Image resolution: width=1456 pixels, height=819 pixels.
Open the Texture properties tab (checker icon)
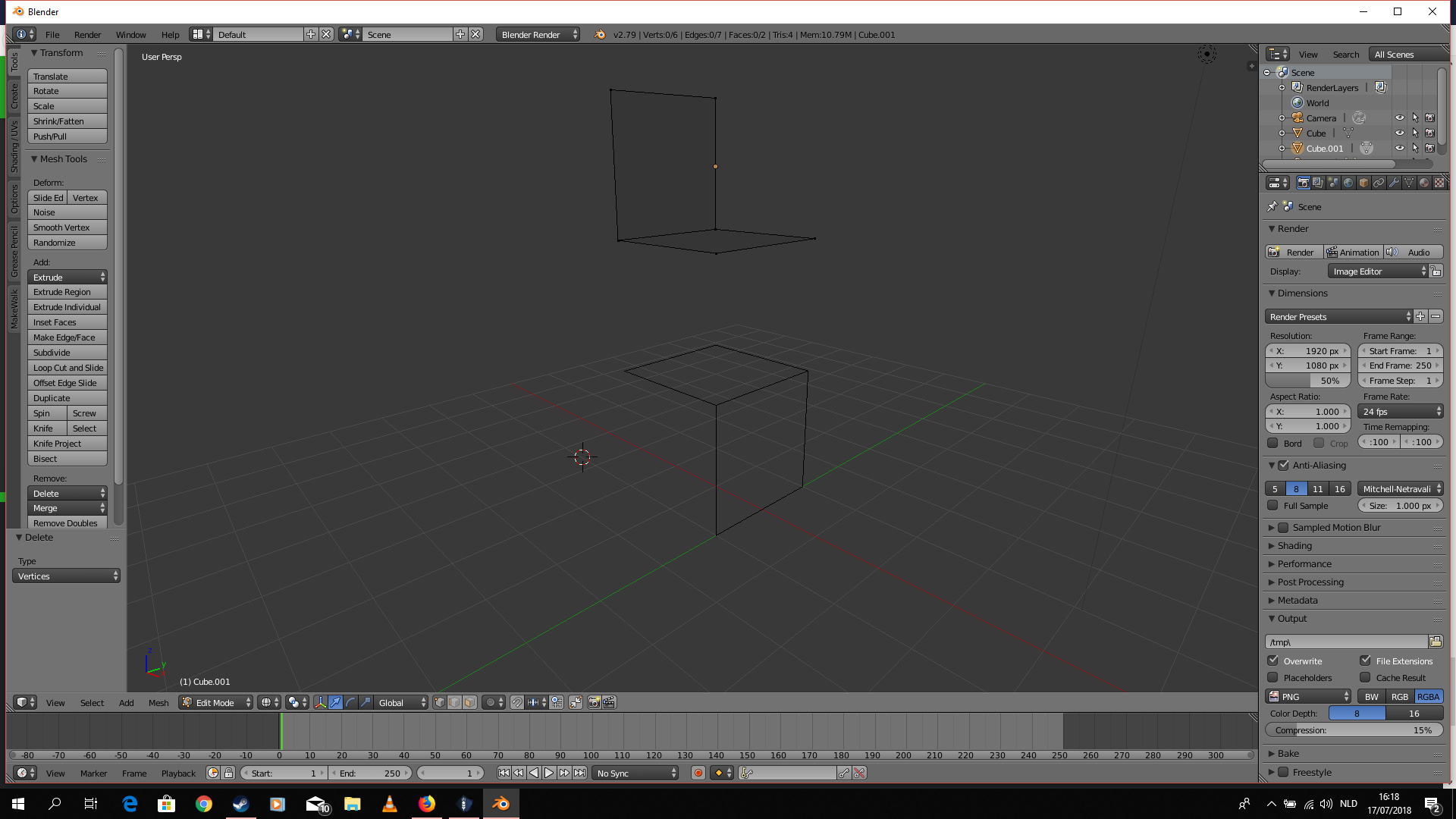click(1439, 183)
